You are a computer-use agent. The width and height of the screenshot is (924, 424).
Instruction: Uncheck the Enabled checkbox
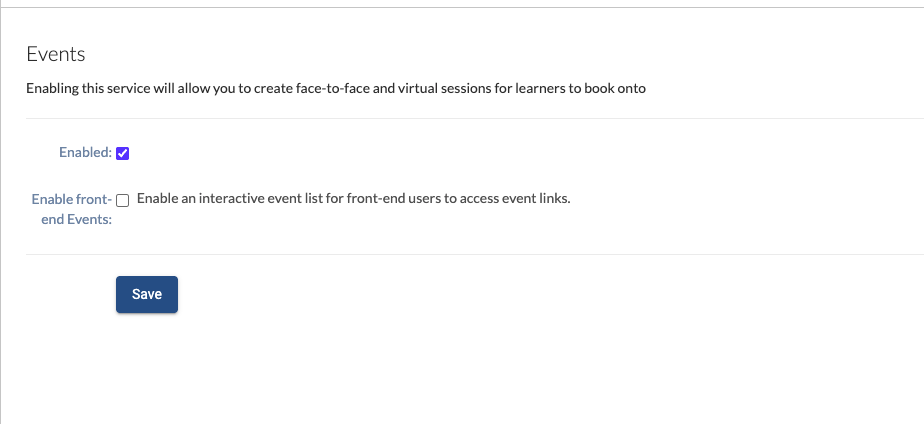coord(123,153)
